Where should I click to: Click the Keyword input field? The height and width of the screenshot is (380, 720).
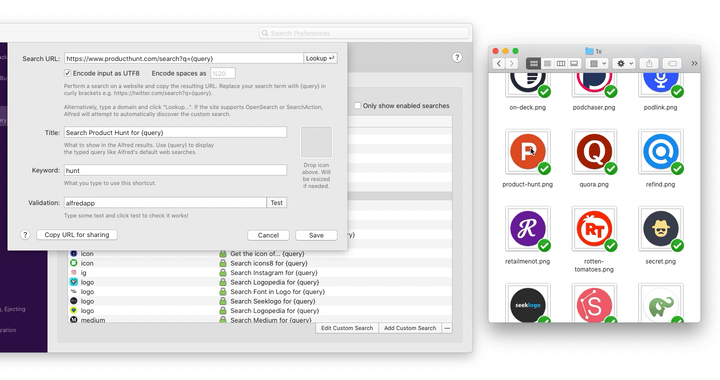[175, 170]
